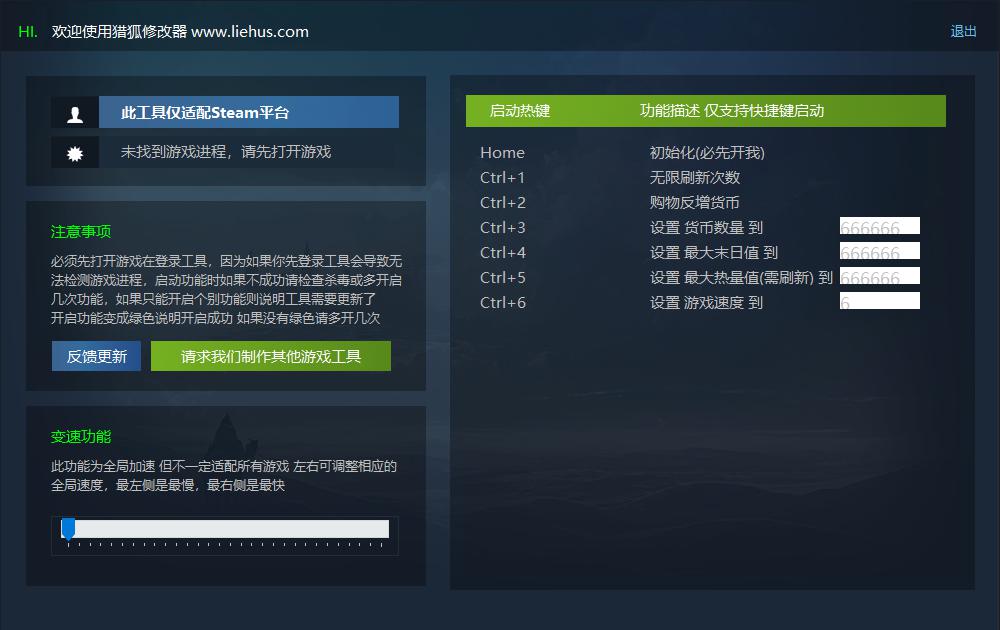Click 设置 货币数量 到 label
This screenshot has height=630, width=1000.
click(x=706, y=228)
